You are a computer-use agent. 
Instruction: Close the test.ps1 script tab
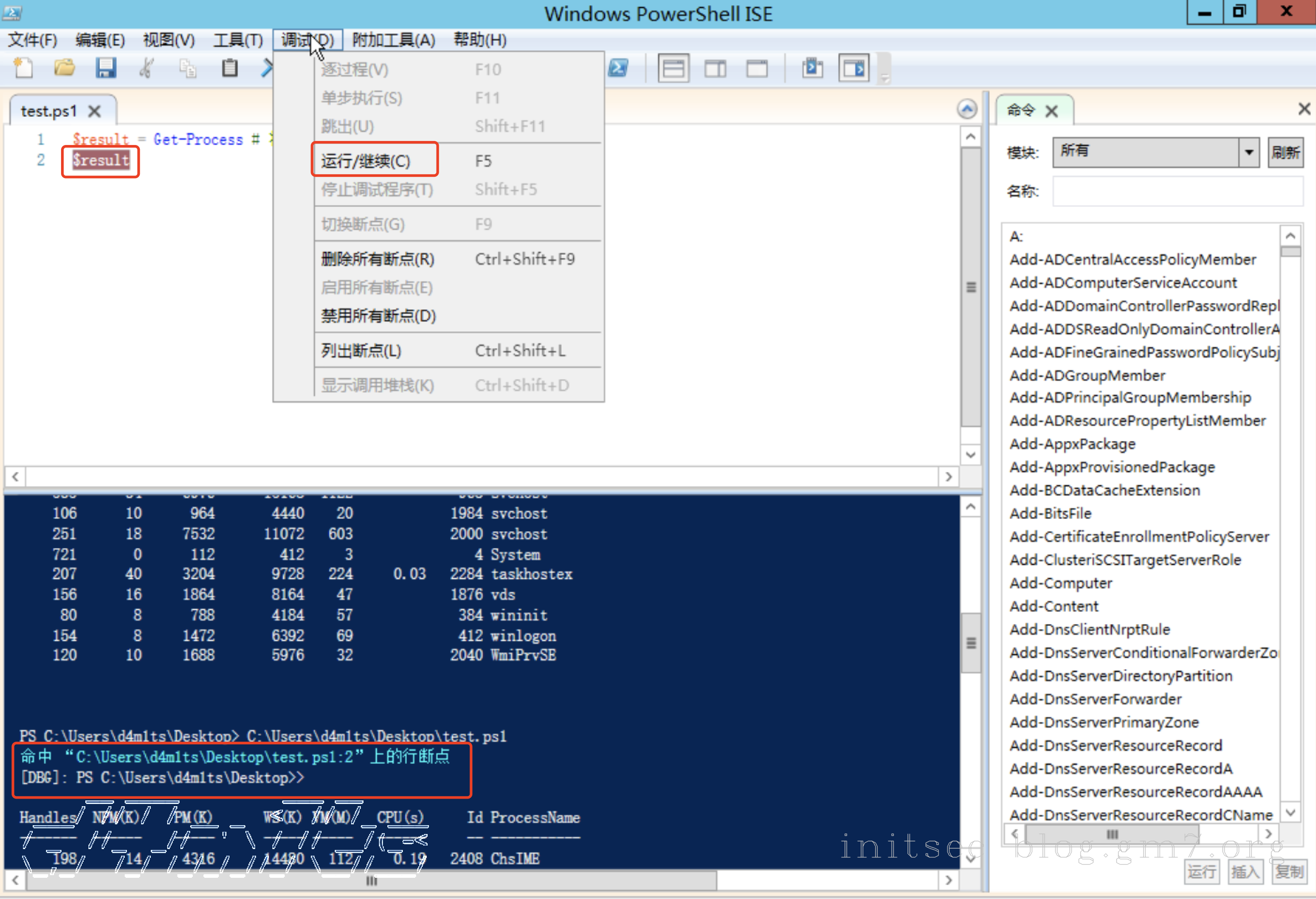[95, 111]
